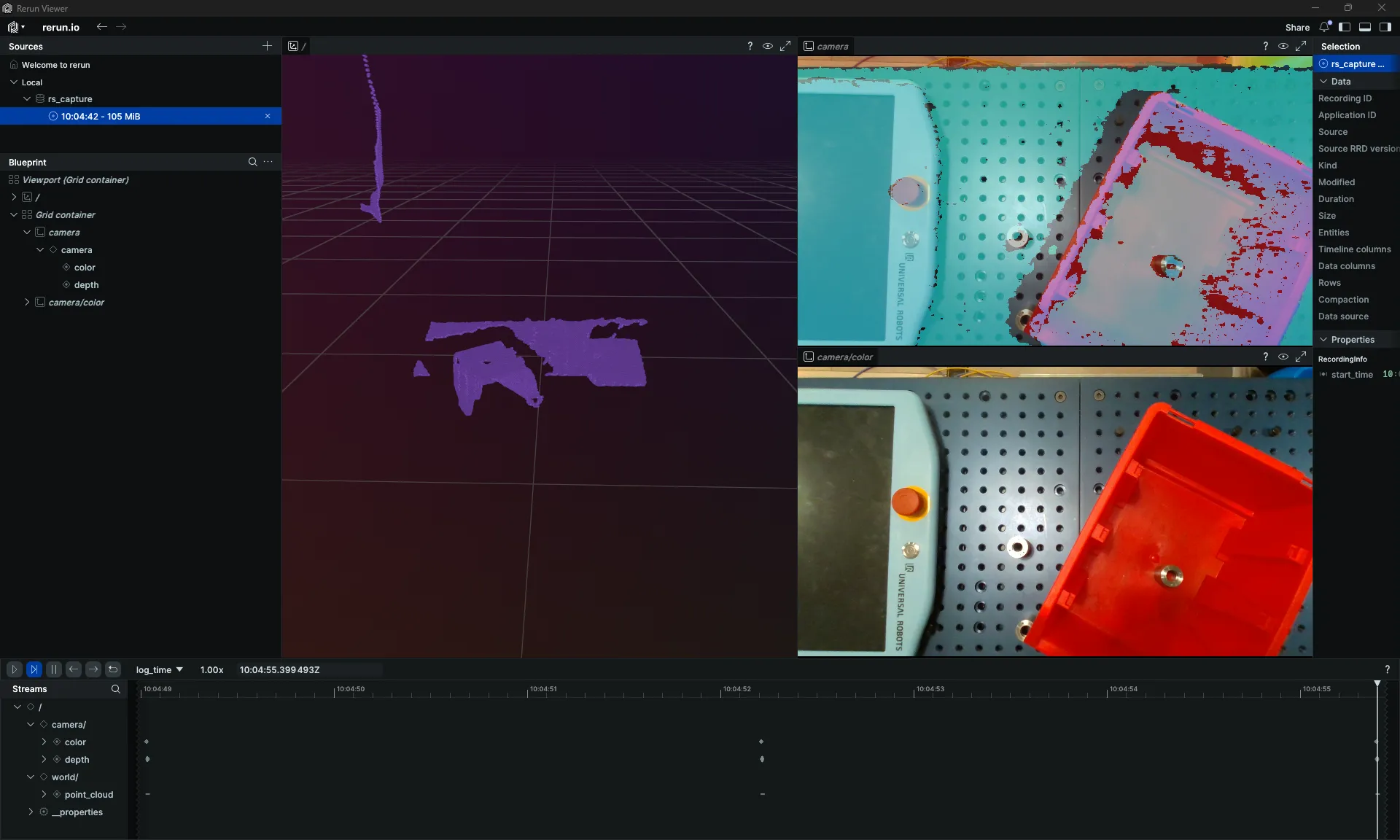Add a new recording source
The height and width of the screenshot is (840, 1400).
pyautogui.click(x=267, y=46)
